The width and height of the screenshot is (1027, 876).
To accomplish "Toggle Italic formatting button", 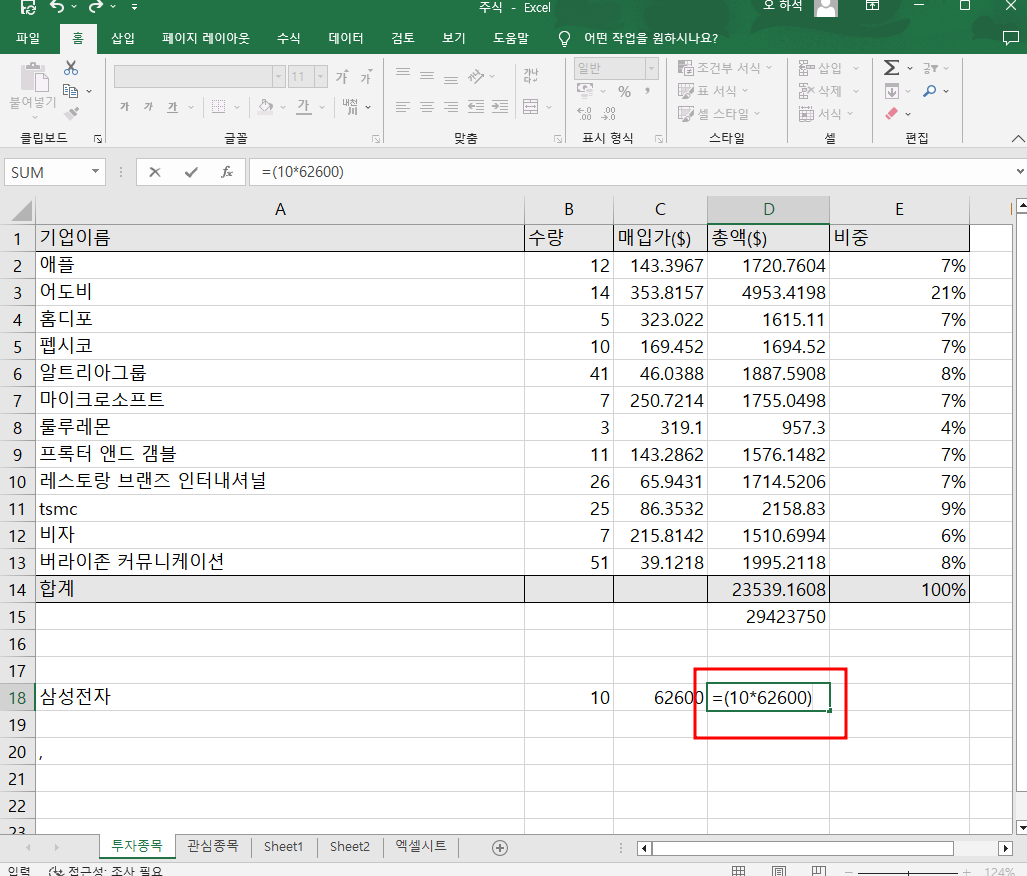I will click(x=149, y=106).
